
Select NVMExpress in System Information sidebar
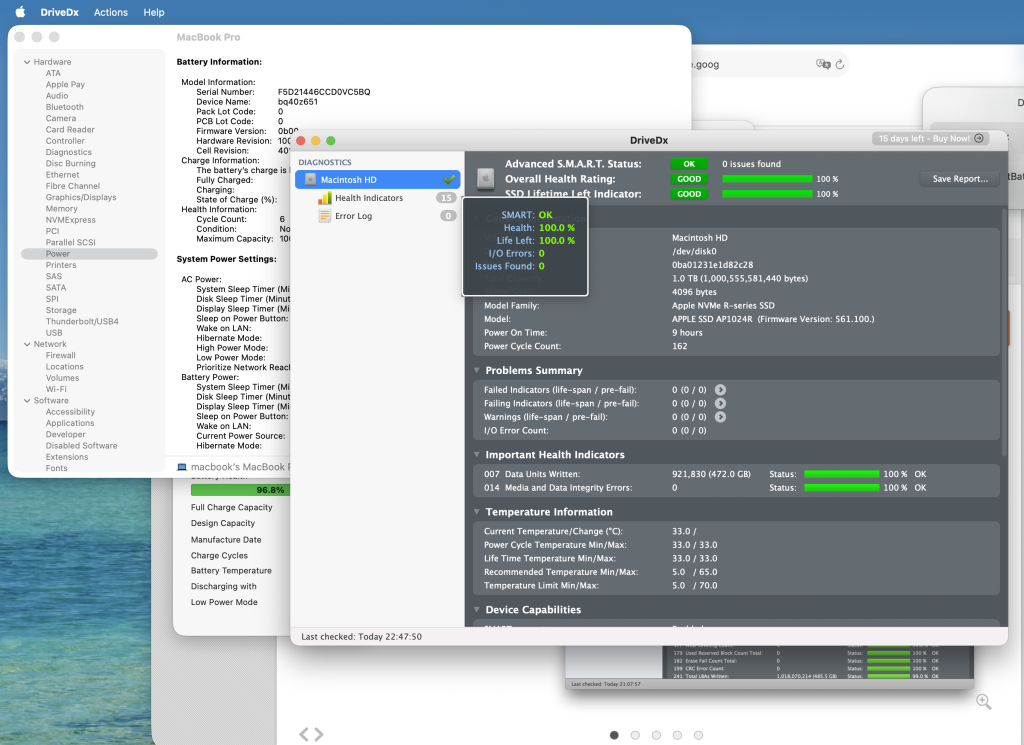tap(71, 220)
